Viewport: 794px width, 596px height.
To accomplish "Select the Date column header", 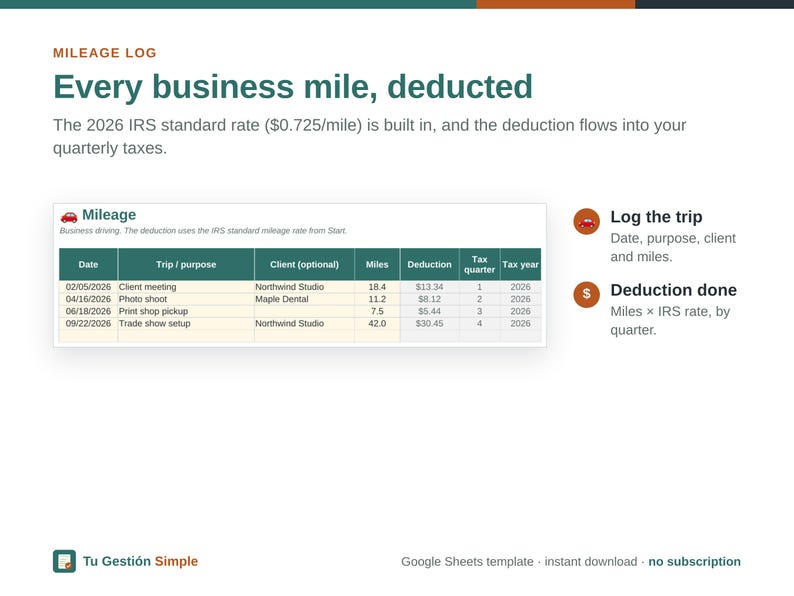I will click(x=88, y=264).
